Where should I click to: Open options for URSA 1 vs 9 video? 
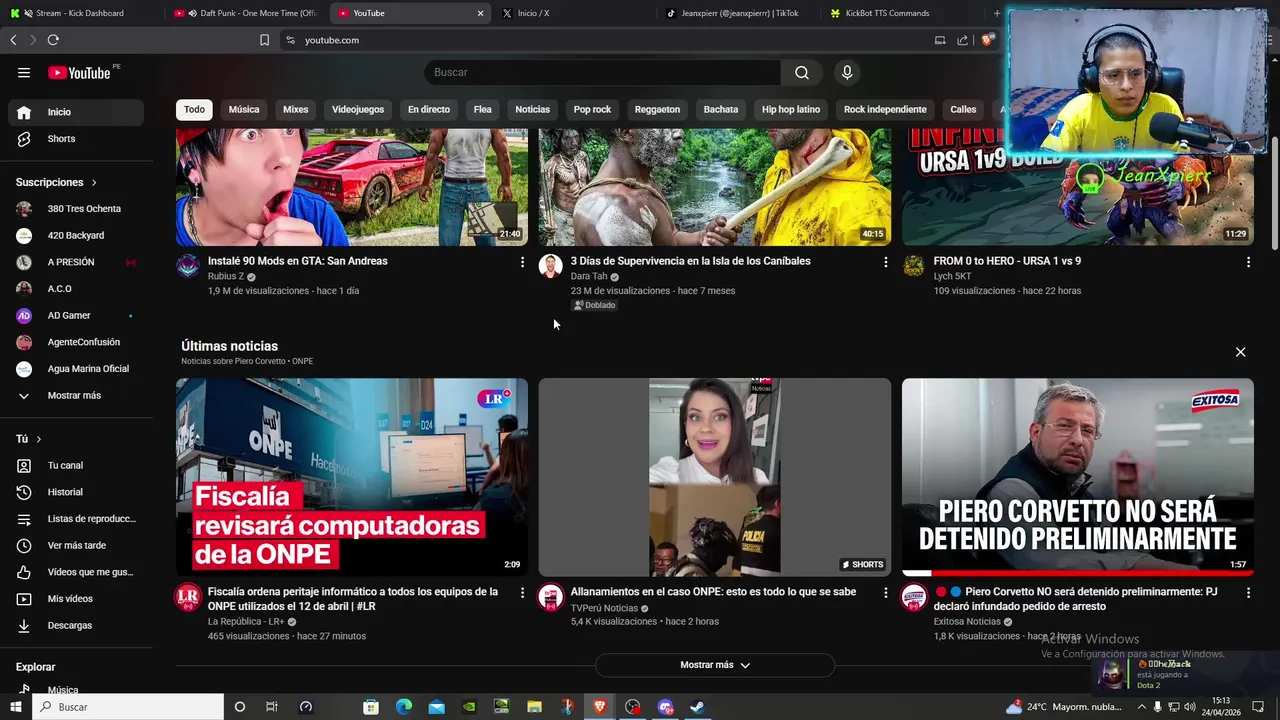pos(1248,262)
